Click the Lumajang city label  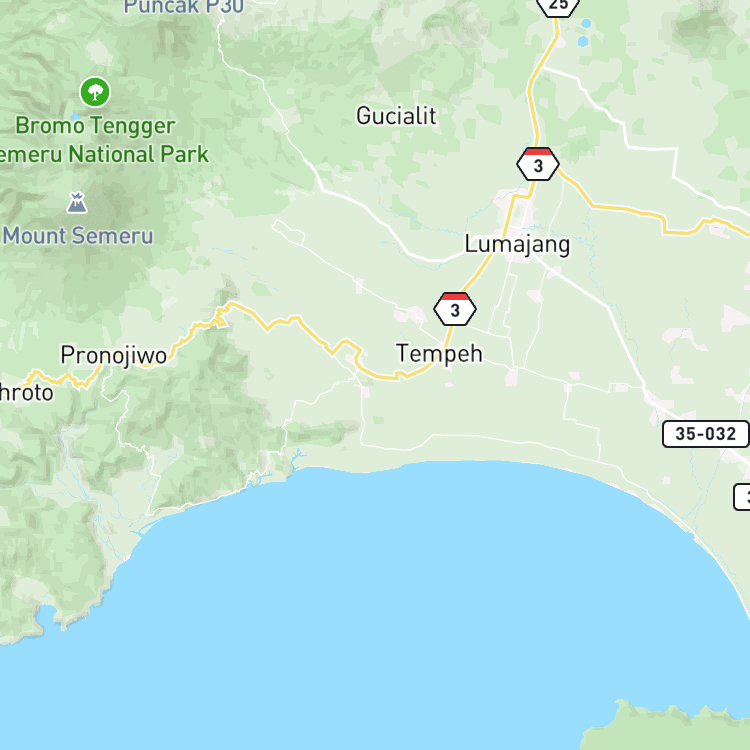tap(517, 245)
